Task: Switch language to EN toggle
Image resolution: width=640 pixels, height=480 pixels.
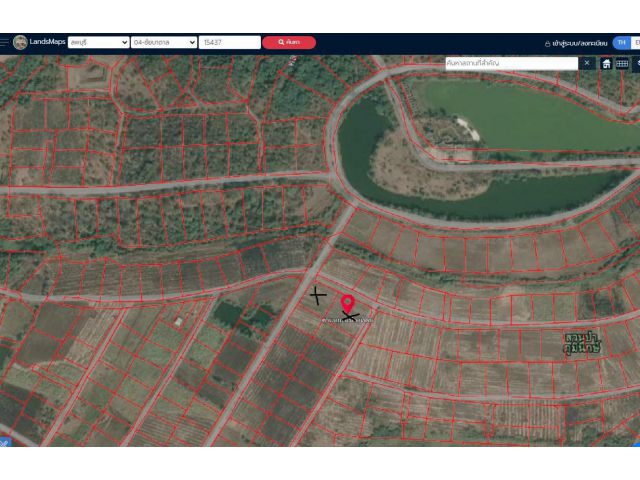Action: tap(636, 42)
